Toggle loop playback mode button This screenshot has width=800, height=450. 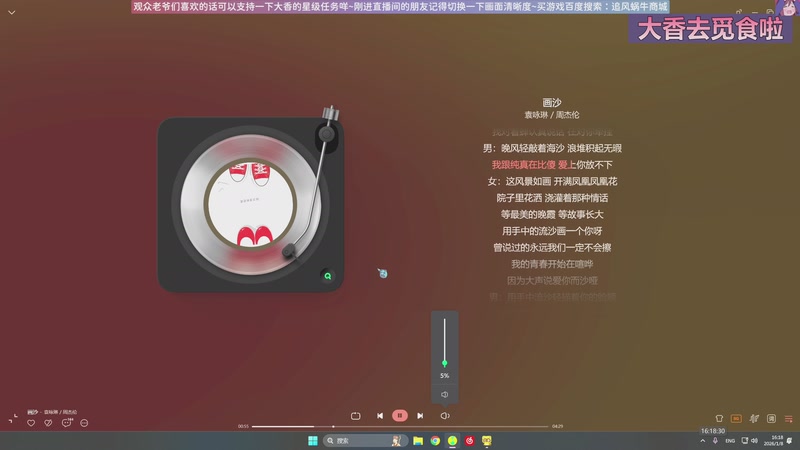(x=356, y=416)
